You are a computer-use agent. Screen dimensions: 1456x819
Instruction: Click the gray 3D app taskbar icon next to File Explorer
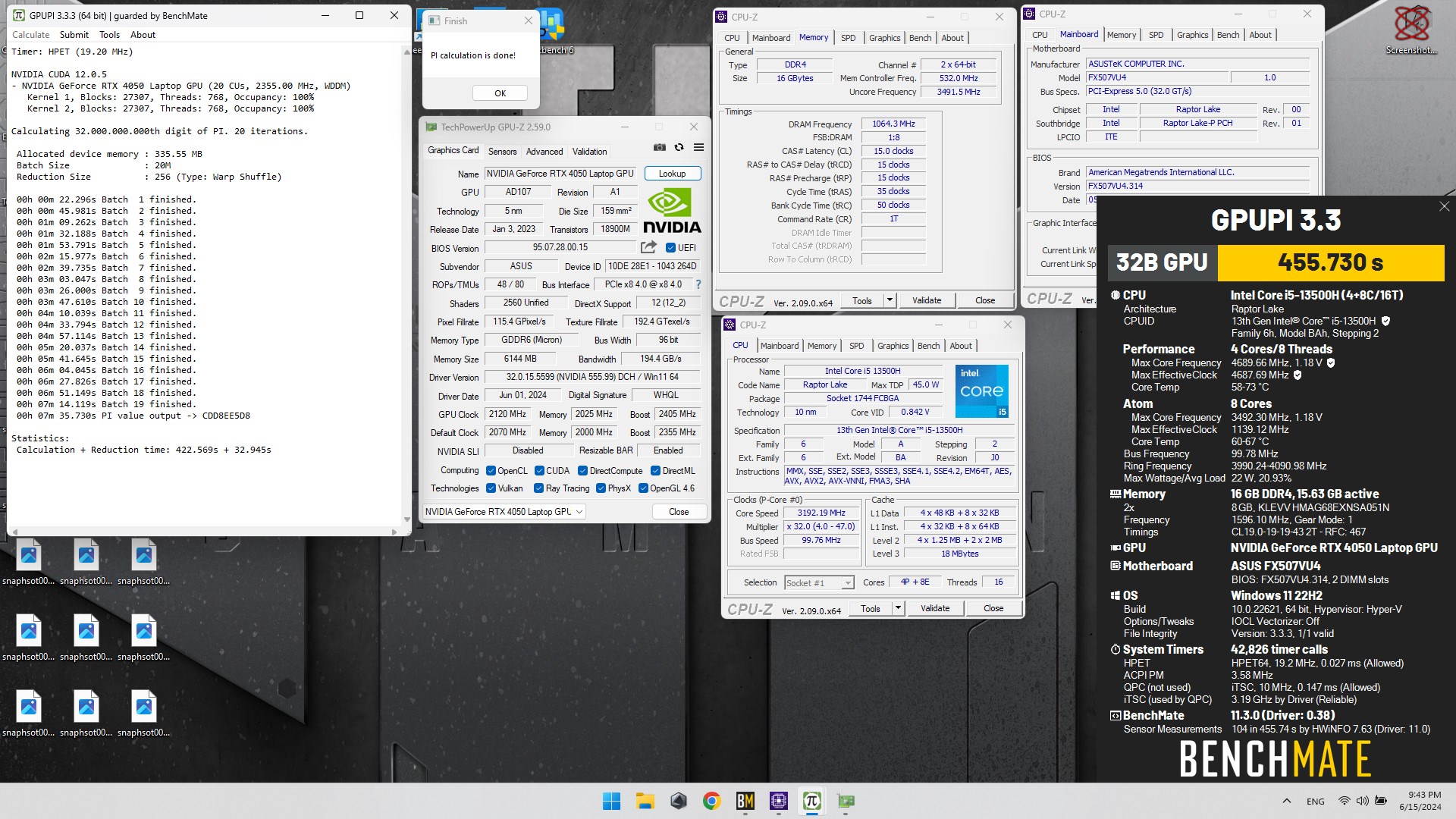pos(679,801)
